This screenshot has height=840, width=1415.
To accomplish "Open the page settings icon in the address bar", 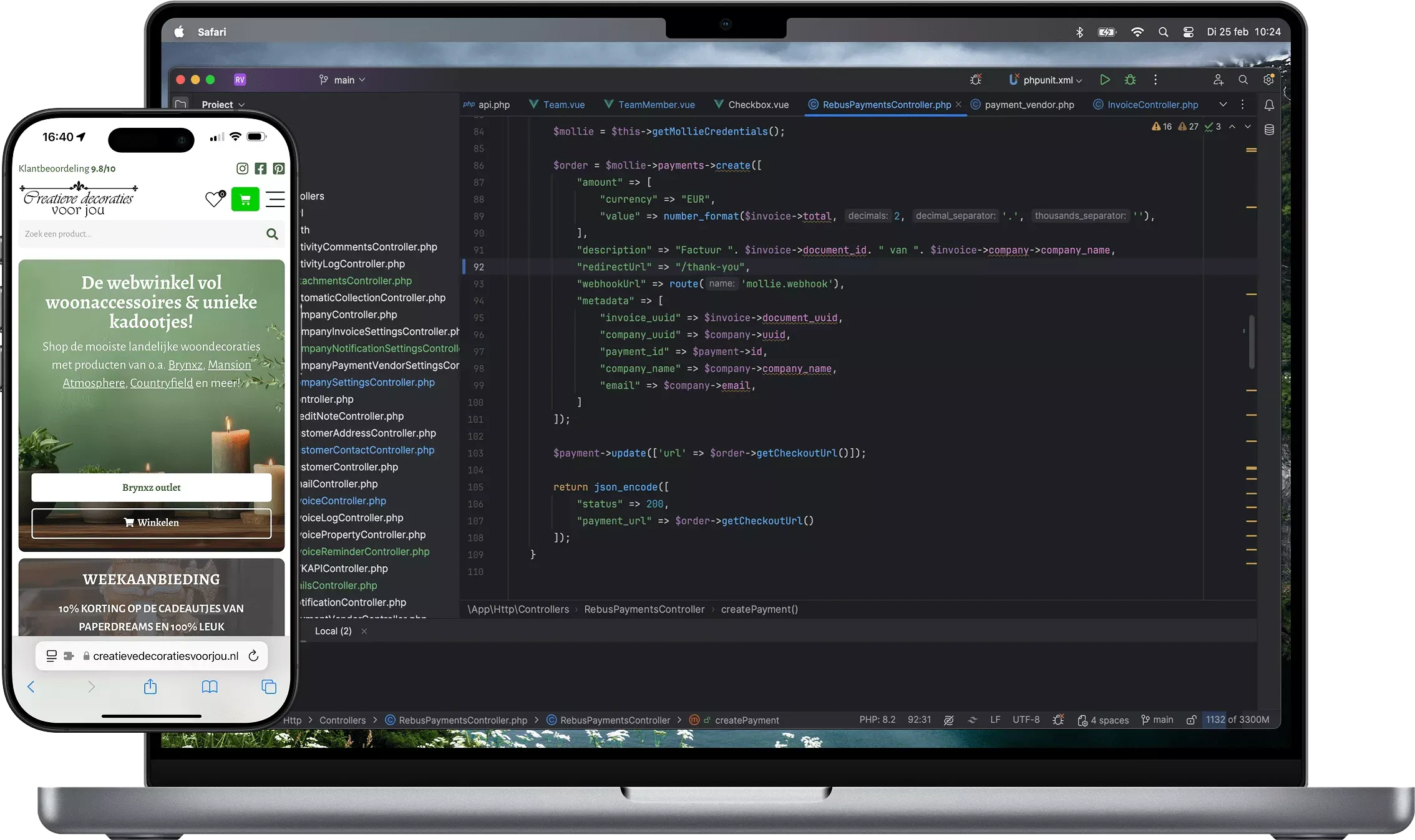I will click(x=52, y=656).
